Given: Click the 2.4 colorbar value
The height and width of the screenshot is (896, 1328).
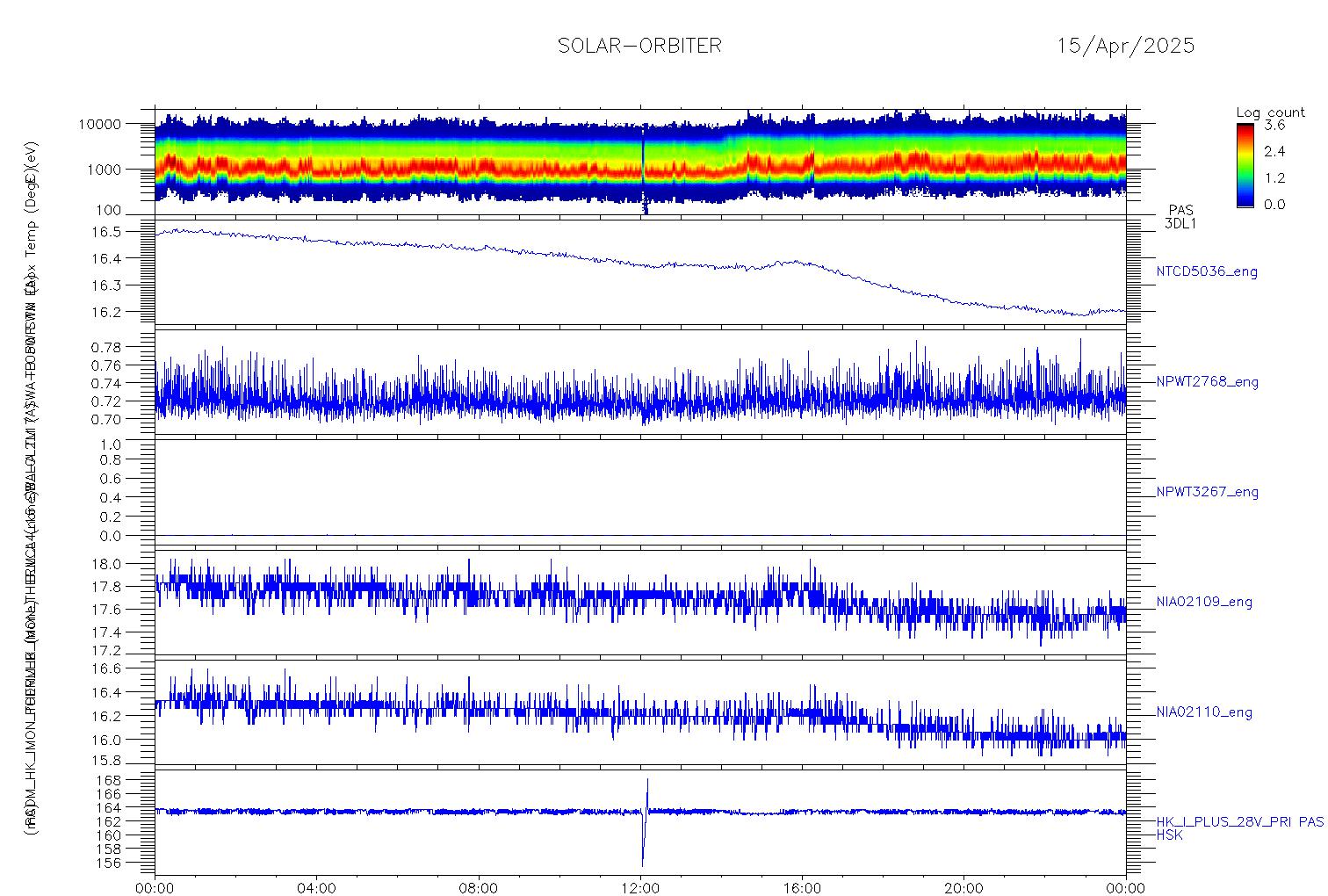Looking at the screenshot, I should pyautogui.click(x=1274, y=151).
